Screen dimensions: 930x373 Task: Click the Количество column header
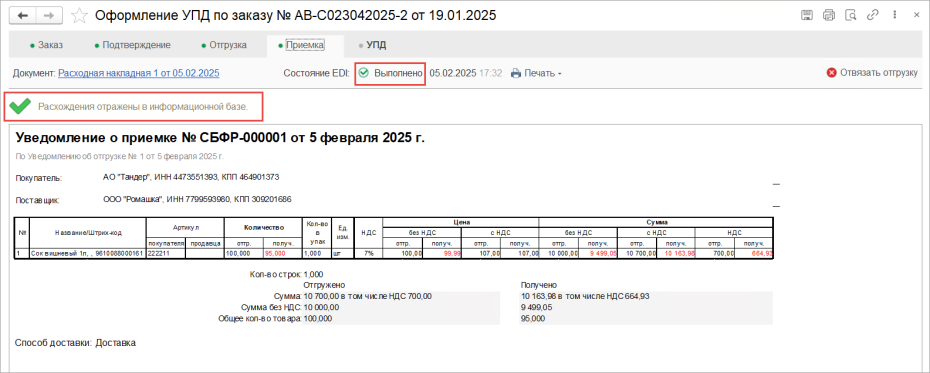pos(263,227)
